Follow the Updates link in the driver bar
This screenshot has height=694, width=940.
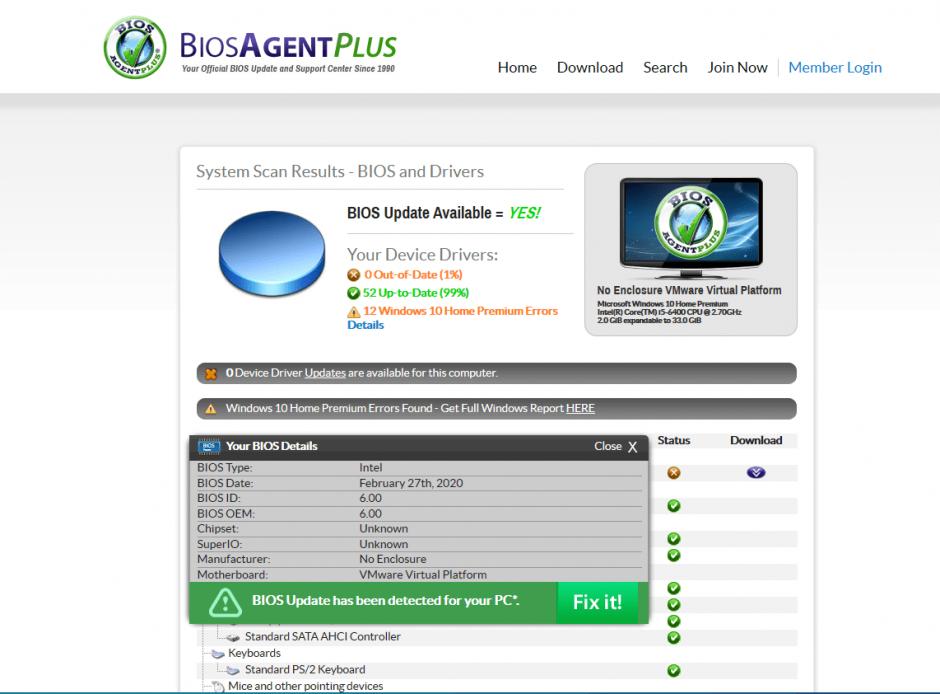[x=325, y=373]
